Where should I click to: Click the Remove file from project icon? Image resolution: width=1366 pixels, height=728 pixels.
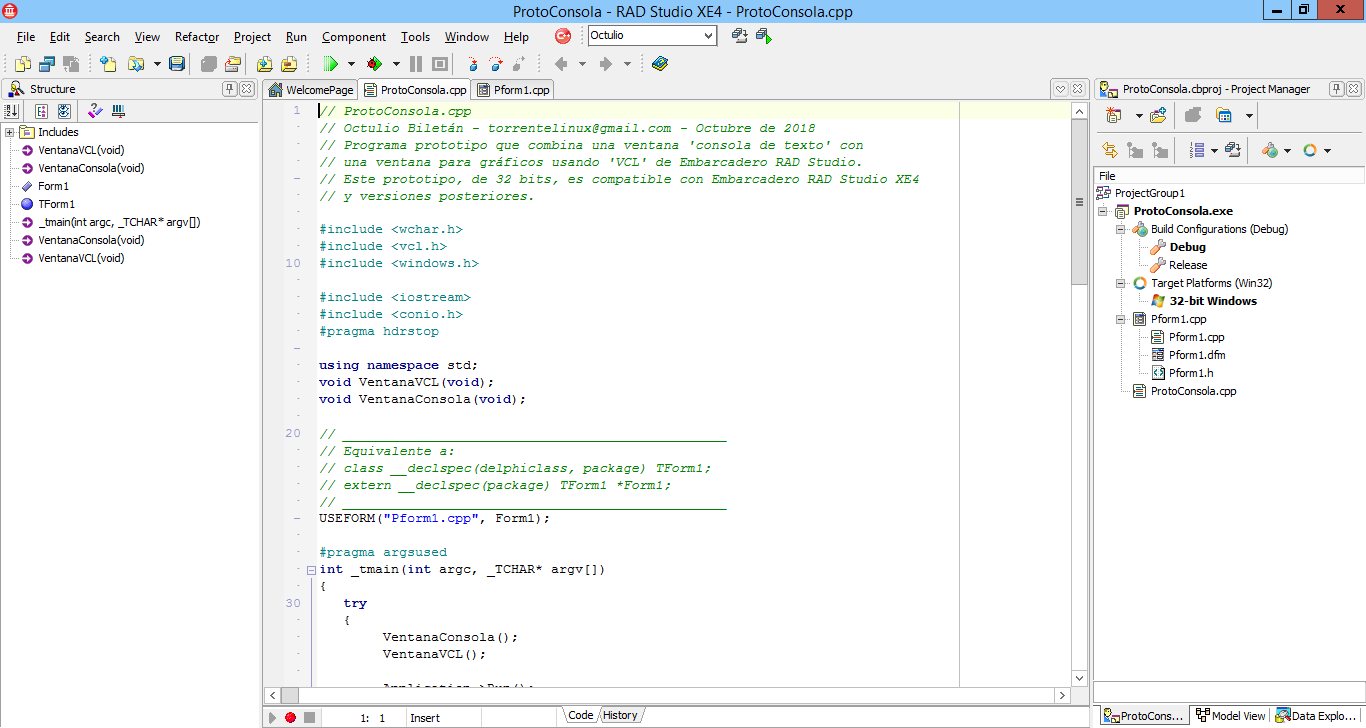click(x=289, y=64)
